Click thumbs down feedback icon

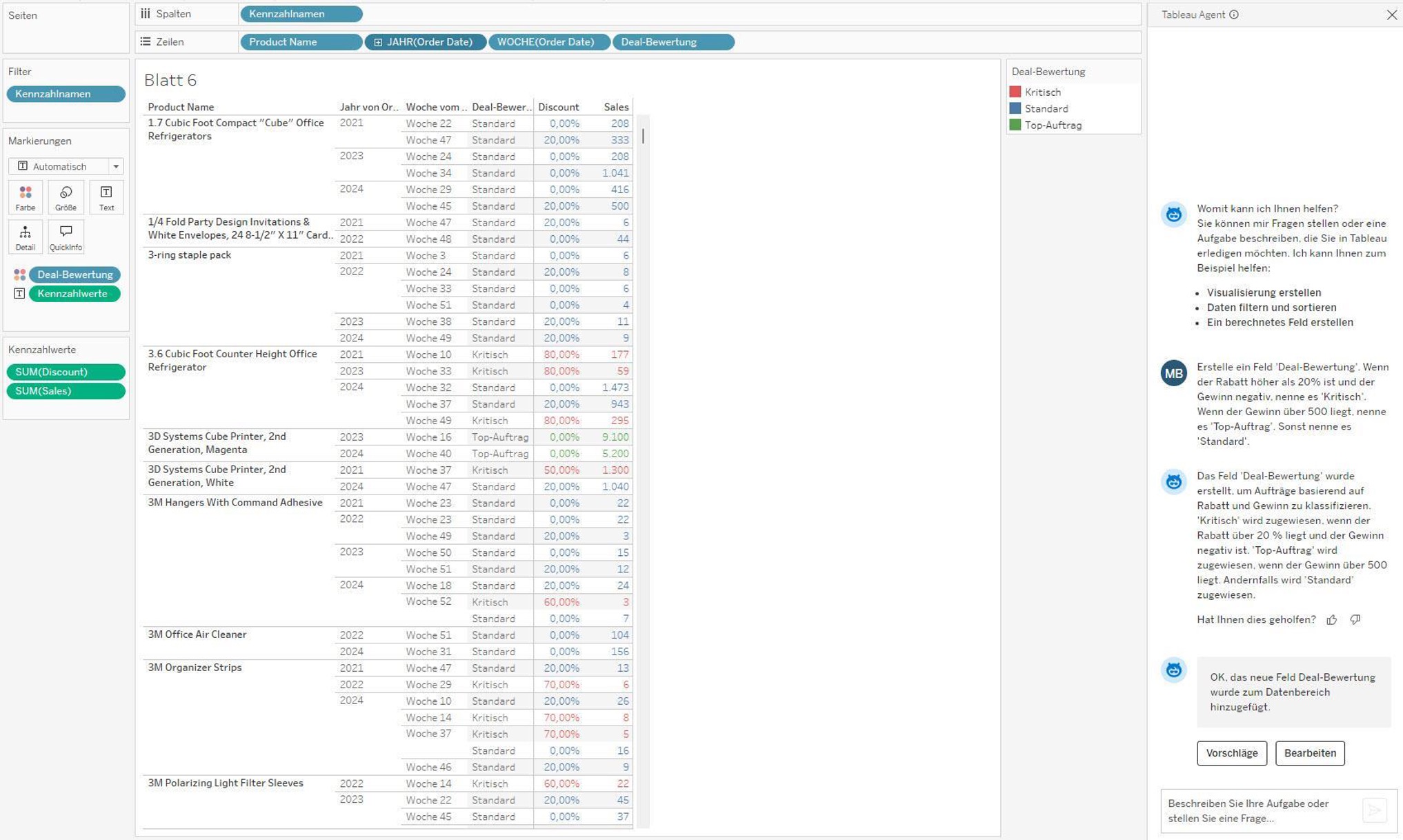point(1355,620)
